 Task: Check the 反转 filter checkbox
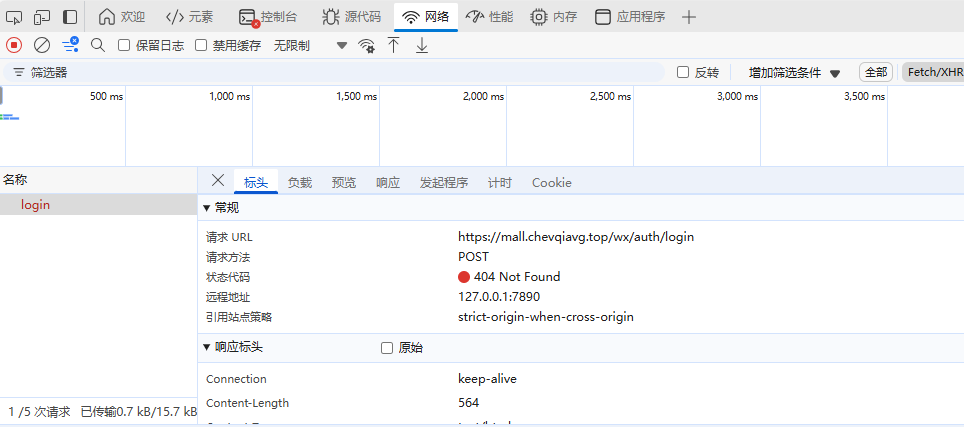[x=683, y=72]
